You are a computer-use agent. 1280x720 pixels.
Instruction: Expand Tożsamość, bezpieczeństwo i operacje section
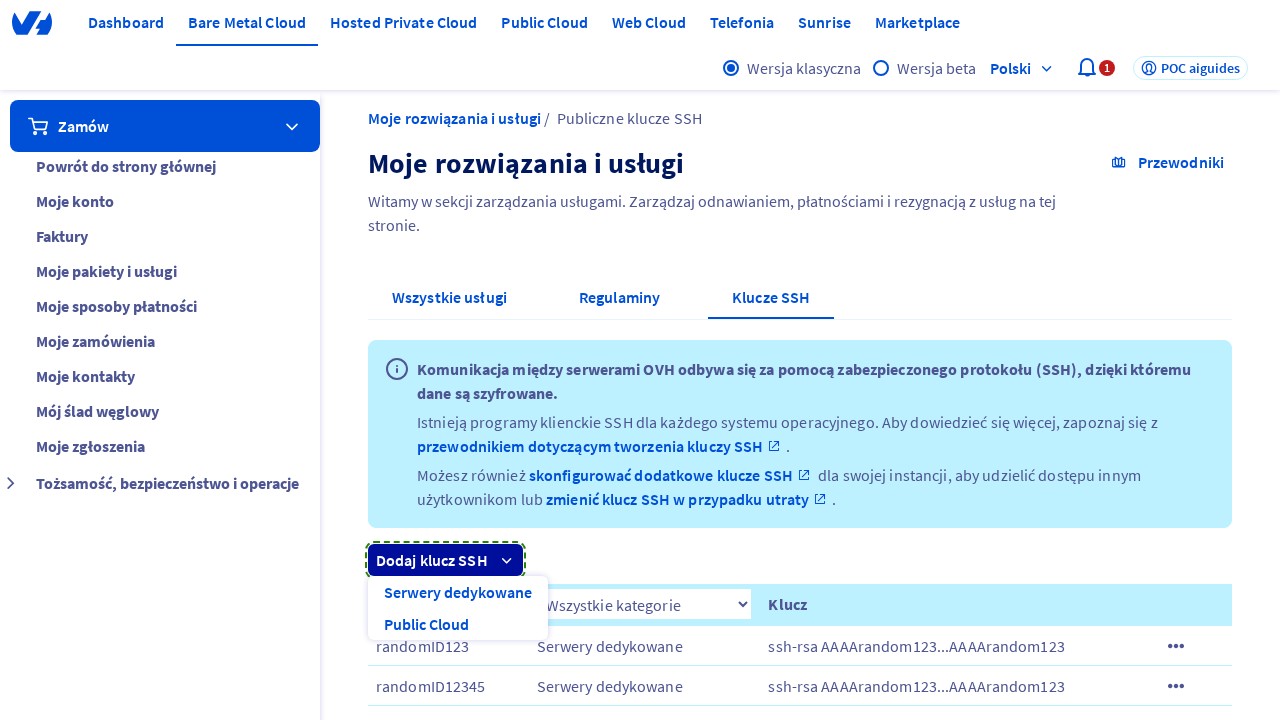pos(11,484)
